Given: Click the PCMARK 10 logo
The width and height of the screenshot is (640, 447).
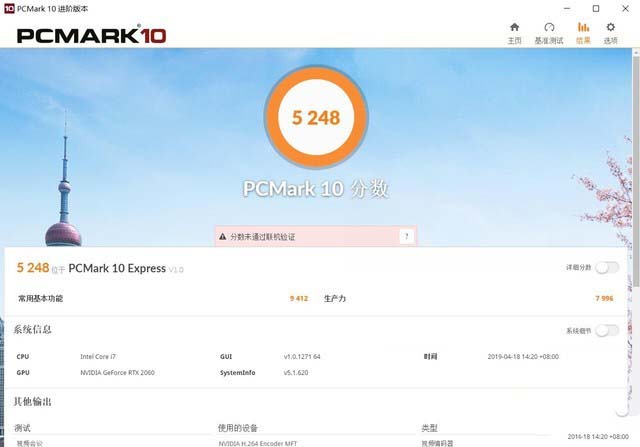Looking at the screenshot, I should coord(91,35).
